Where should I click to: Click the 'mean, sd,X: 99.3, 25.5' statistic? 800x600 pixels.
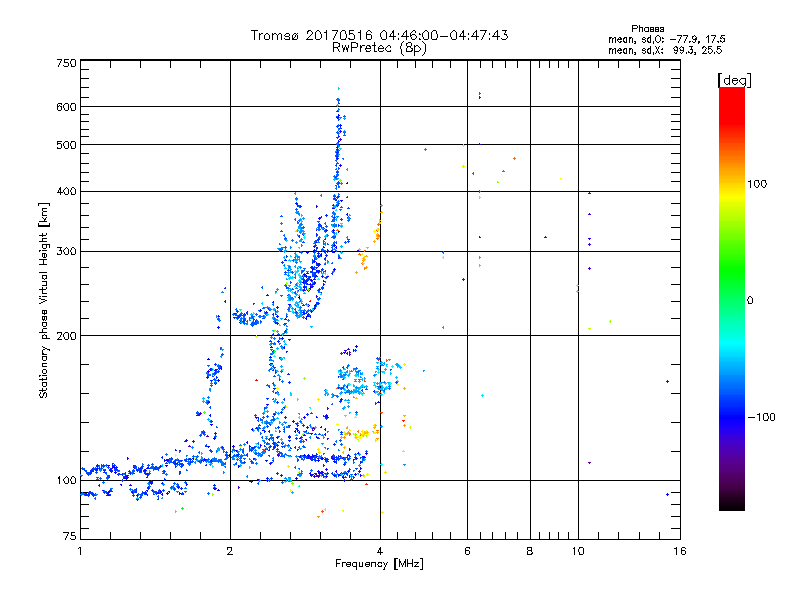(665, 50)
